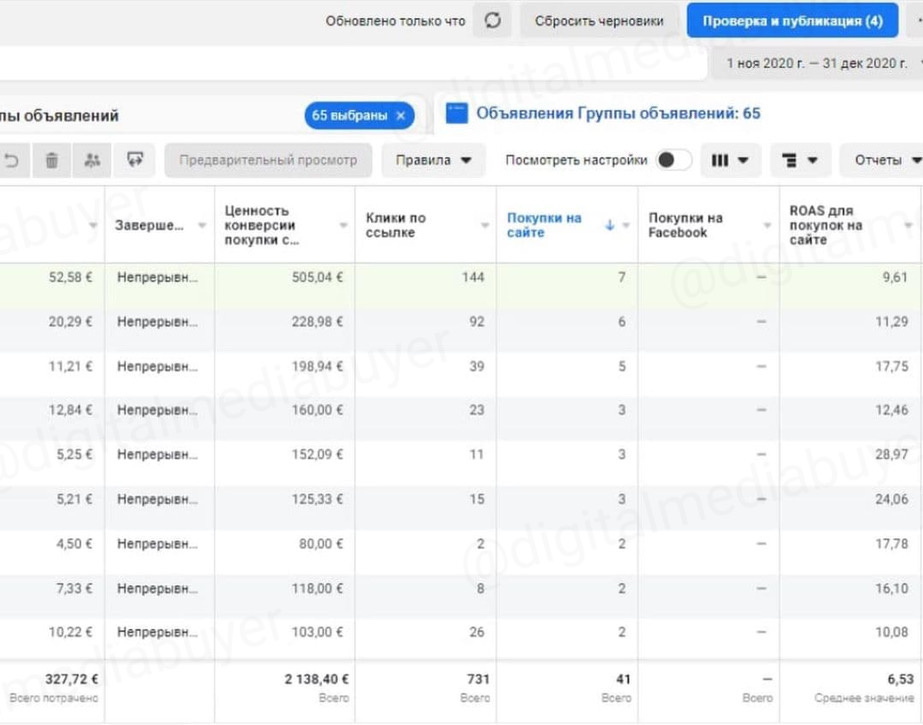This screenshot has height=725, width=923.
Task: Sort by Покупки на сайте header
Action: [544, 225]
